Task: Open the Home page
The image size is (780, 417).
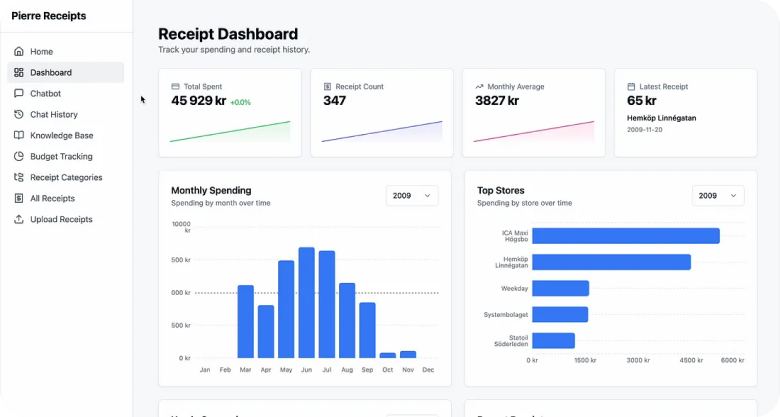Action: pos(66,51)
